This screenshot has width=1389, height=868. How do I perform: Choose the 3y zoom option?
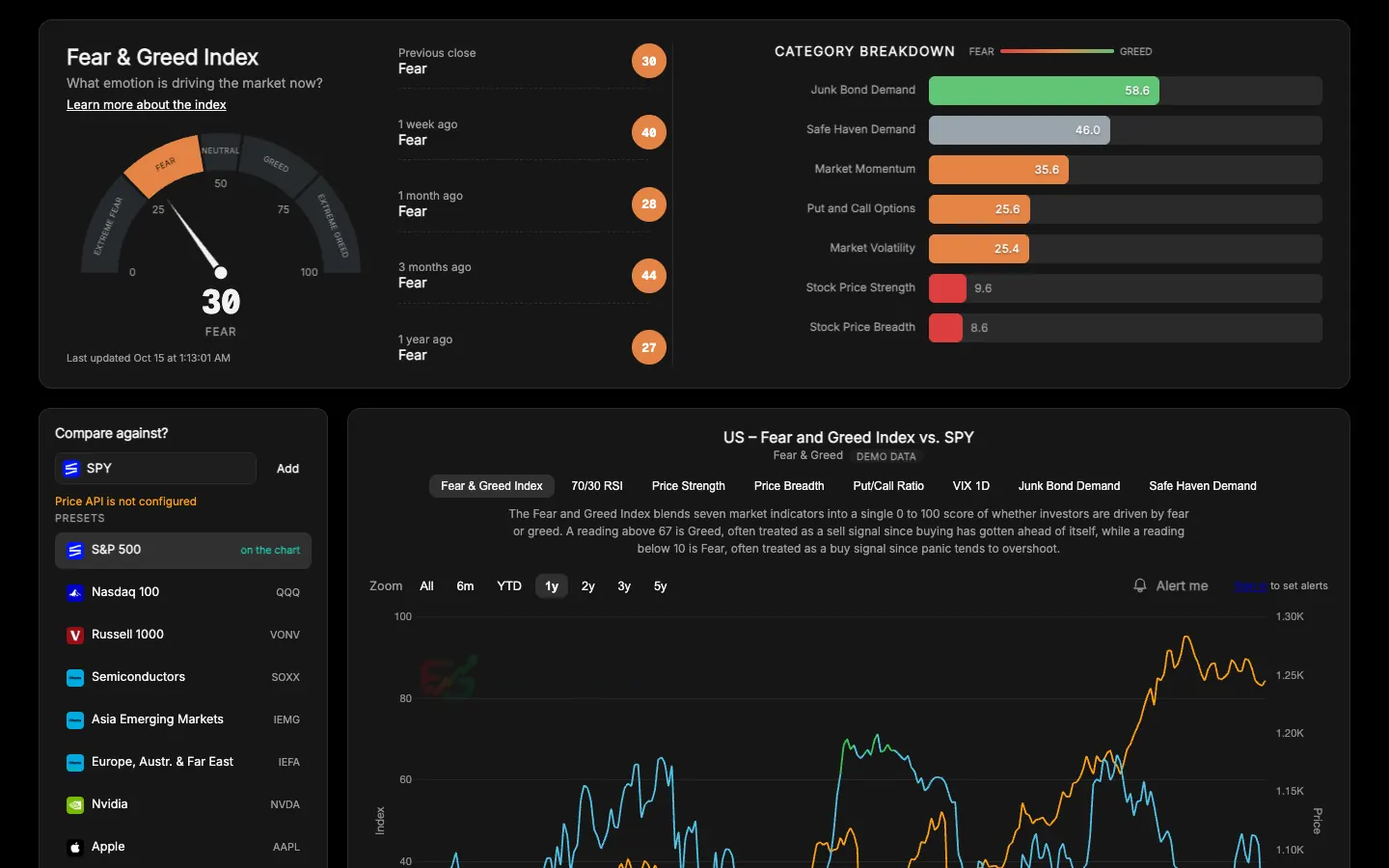pyautogui.click(x=624, y=586)
